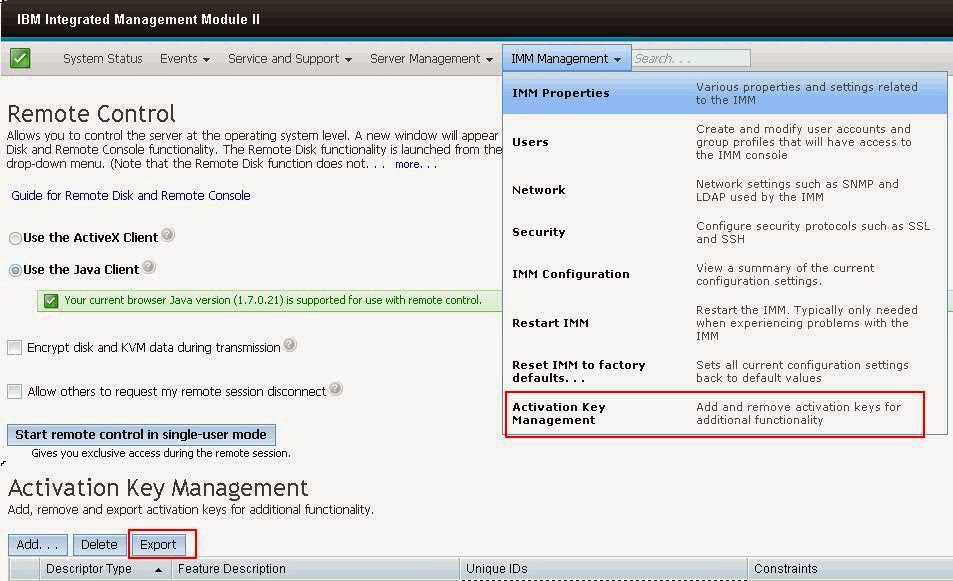Click help icon beside Use the ActiveX Client
The width and height of the screenshot is (953, 581).
pyautogui.click(x=168, y=235)
